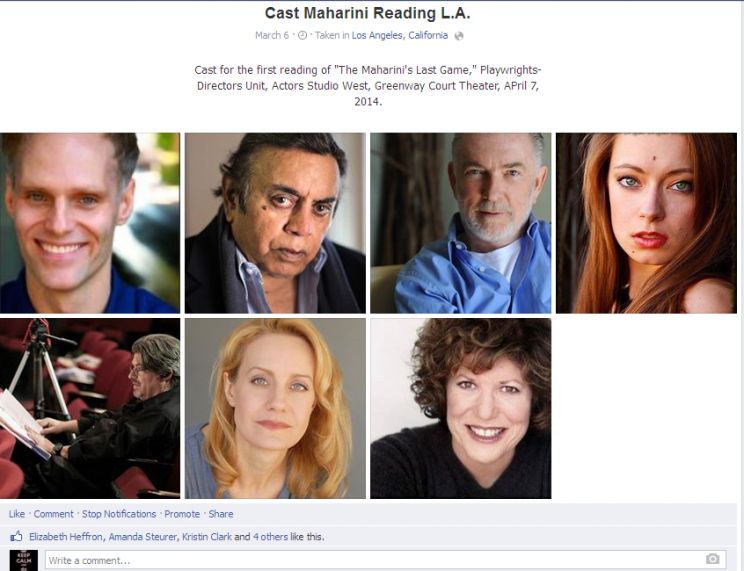This screenshot has height=571, width=744.
Task: Click into the Write a comment field
Action: tap(385, 560)
